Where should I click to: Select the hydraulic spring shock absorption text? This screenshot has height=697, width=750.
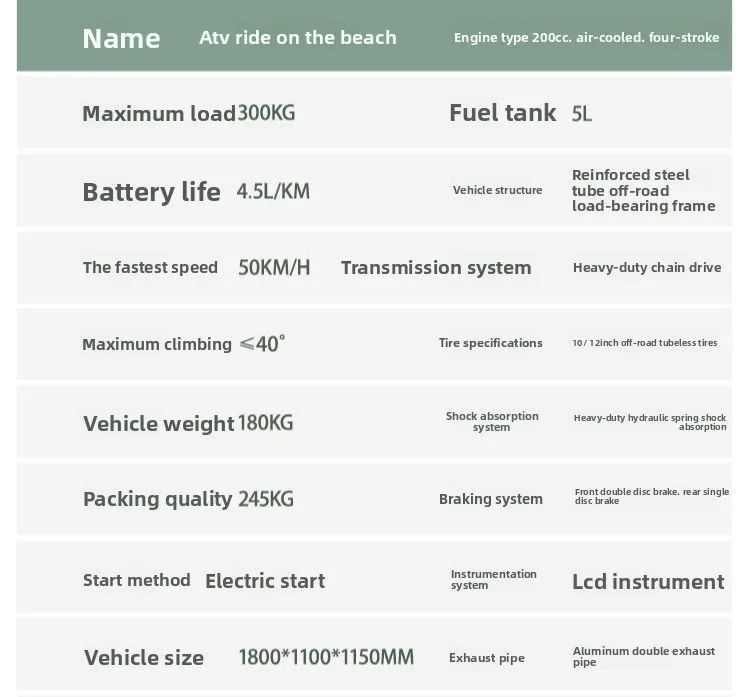(650, 422)
